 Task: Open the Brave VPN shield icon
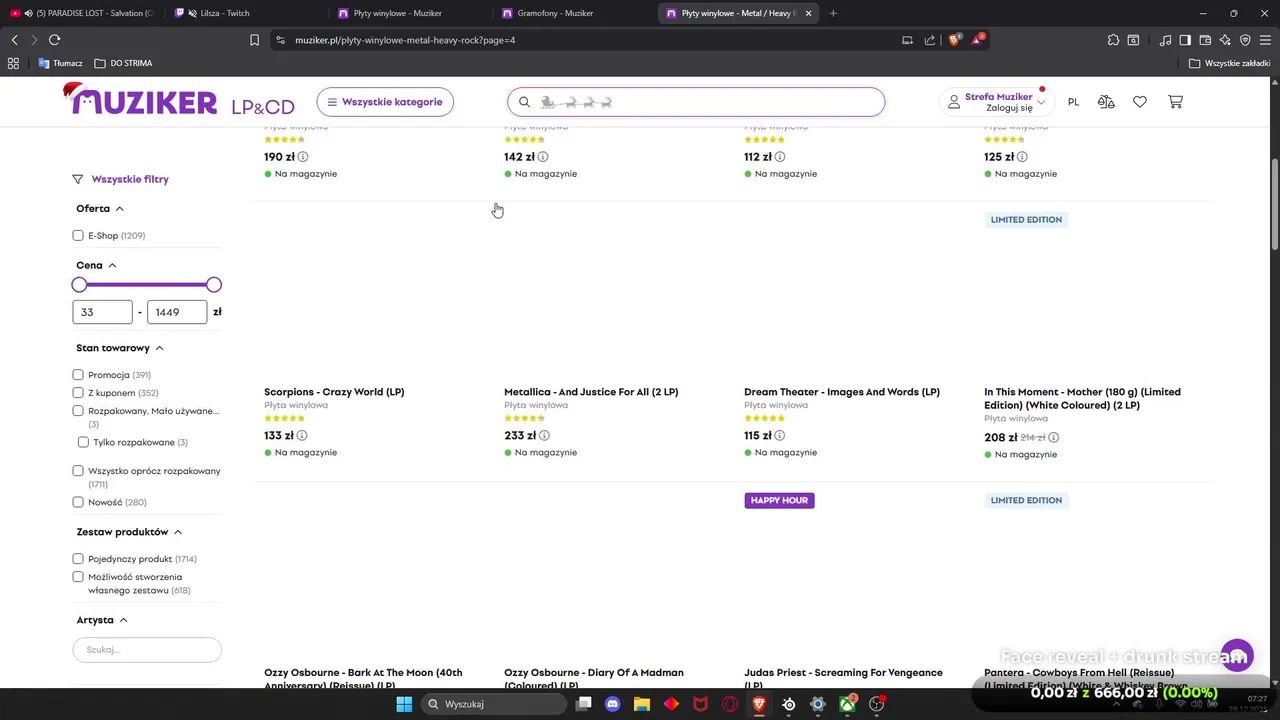[x=1245, y=40]
